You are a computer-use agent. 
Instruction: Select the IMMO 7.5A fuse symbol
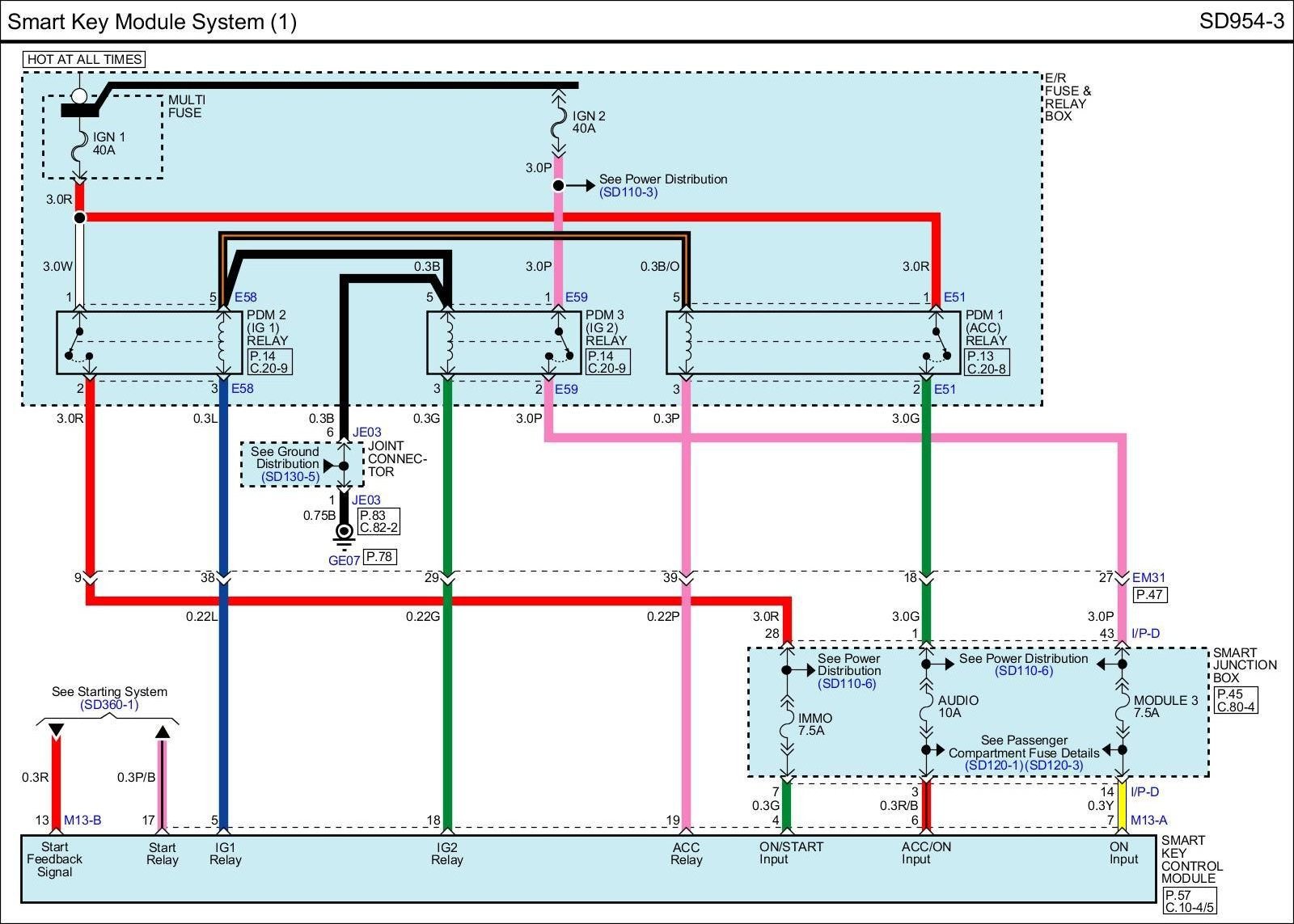[787, 724]
